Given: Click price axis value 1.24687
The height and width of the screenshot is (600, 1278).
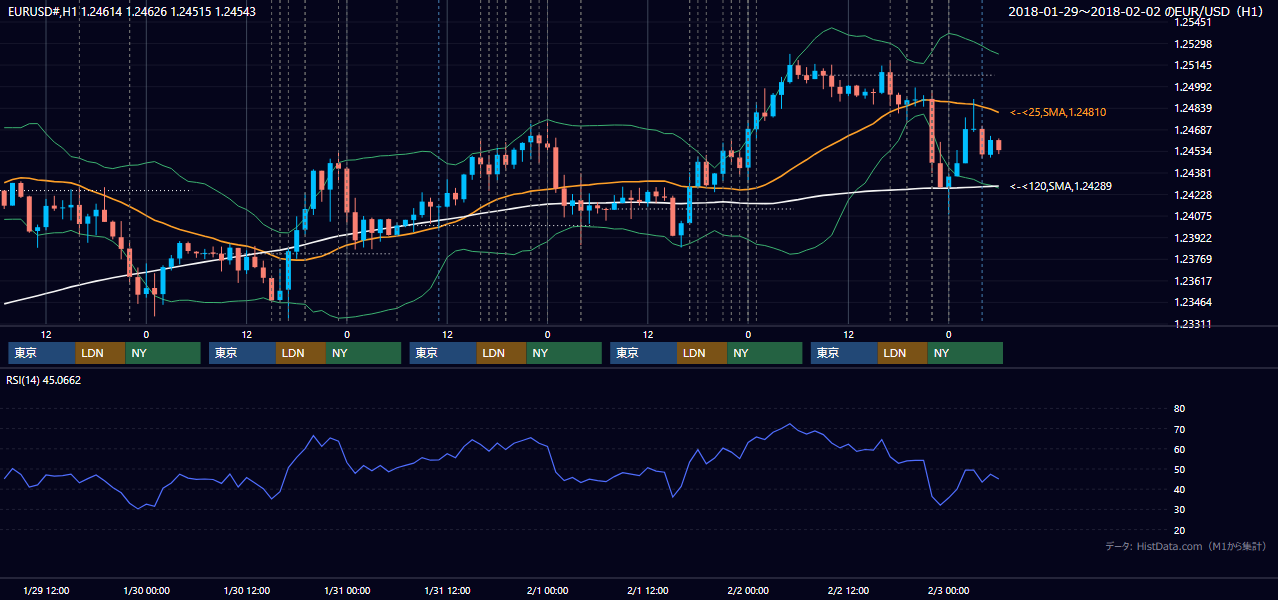Looking at the screenshot, I should point(1193,130).
